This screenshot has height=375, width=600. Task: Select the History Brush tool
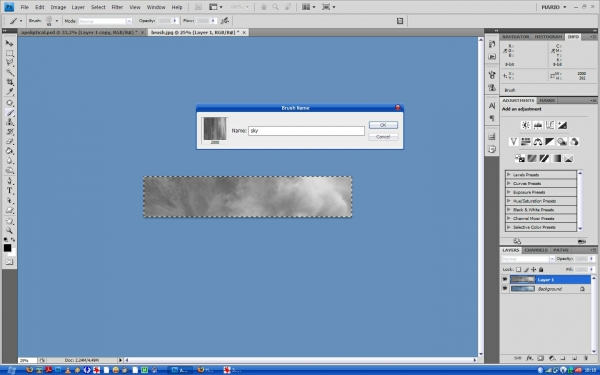pyautogui.click(x=9, y=132)
